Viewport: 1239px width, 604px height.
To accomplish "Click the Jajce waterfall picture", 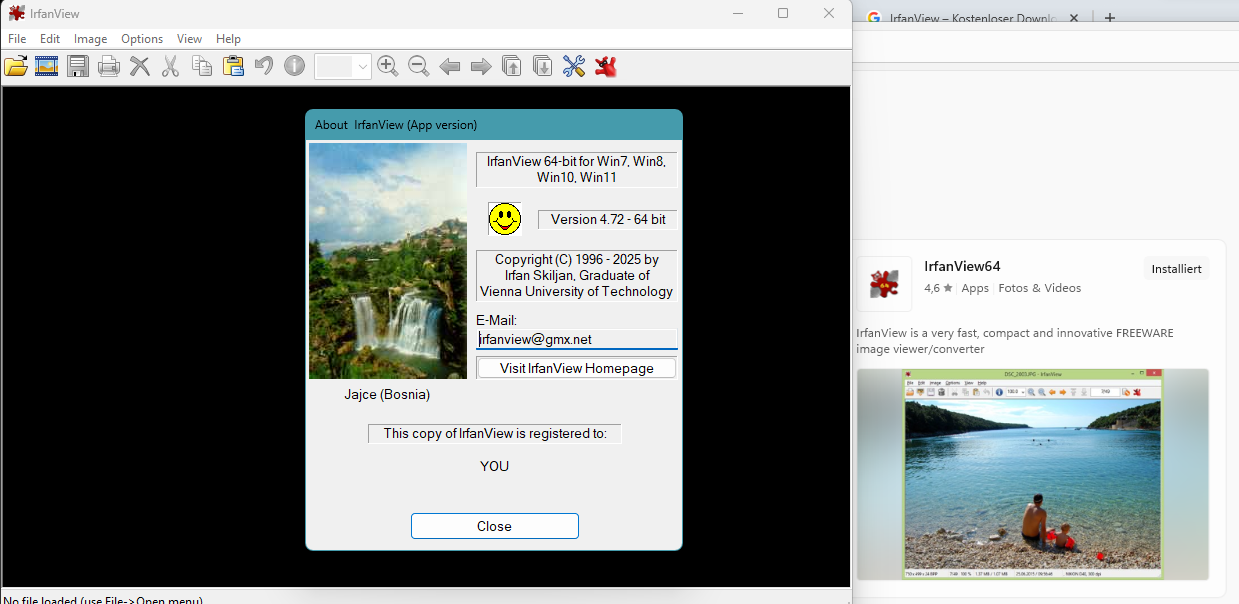I will (388, 261).
